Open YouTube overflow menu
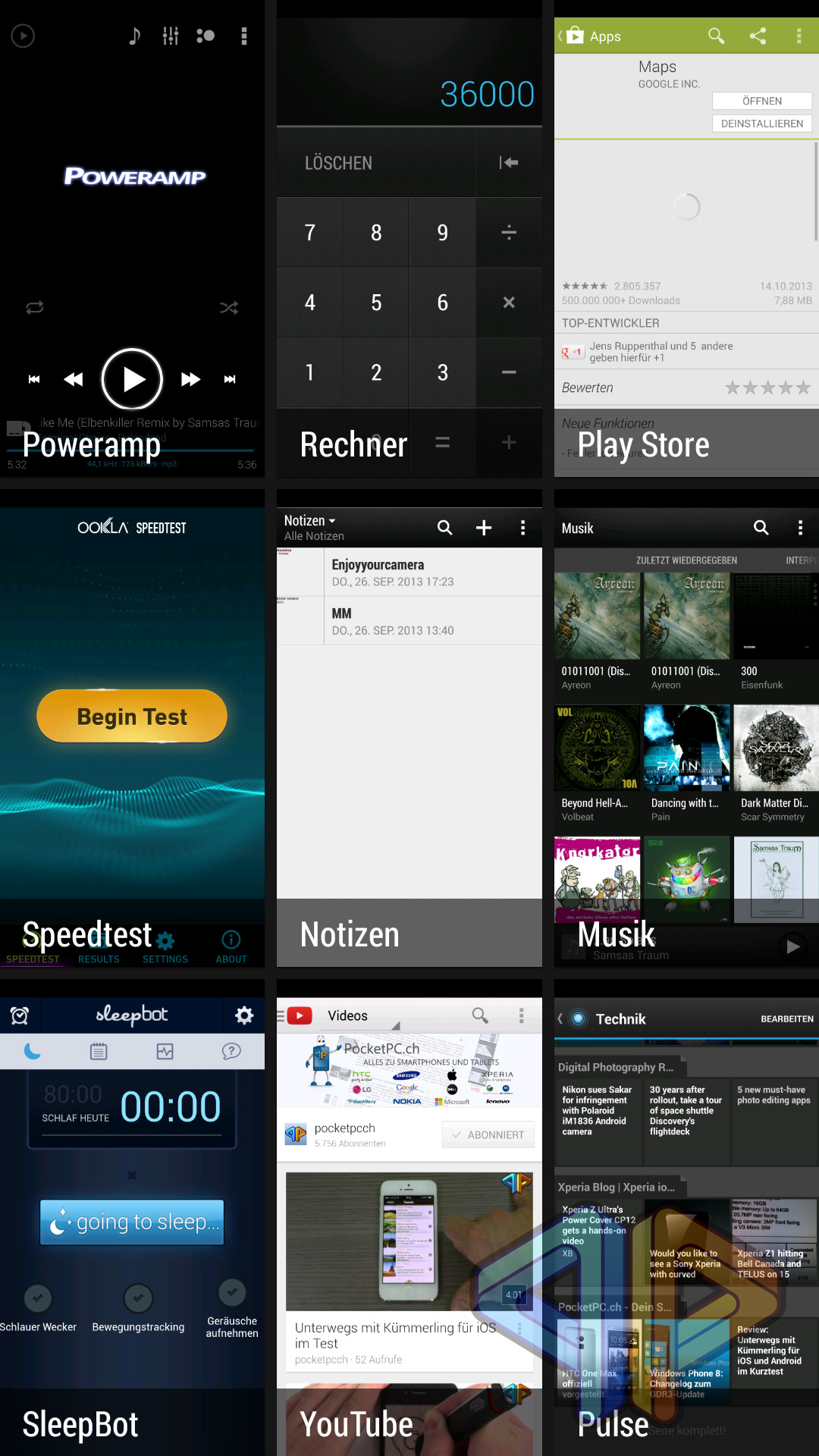The width and height of the screenshot is (819, 1456). pos(521,1015)
